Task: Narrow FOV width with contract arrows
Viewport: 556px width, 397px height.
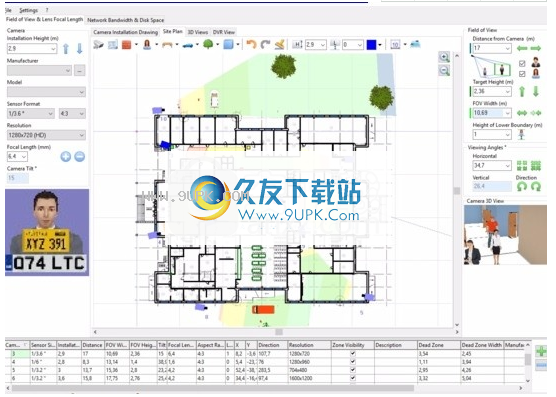Action: click(x=536, y=113)
